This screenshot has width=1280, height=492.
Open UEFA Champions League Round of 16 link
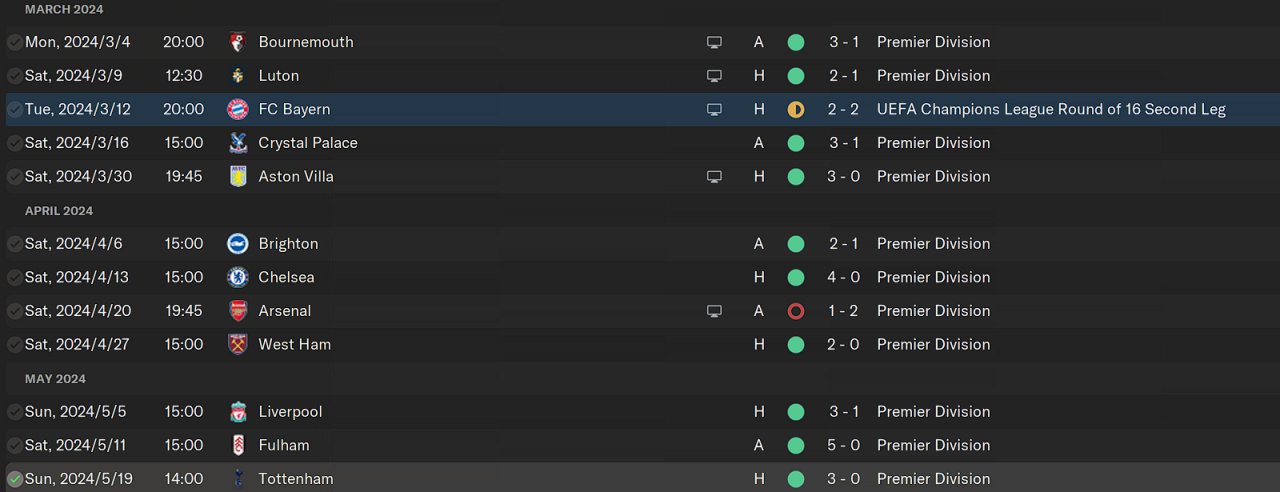point(1050,109)
